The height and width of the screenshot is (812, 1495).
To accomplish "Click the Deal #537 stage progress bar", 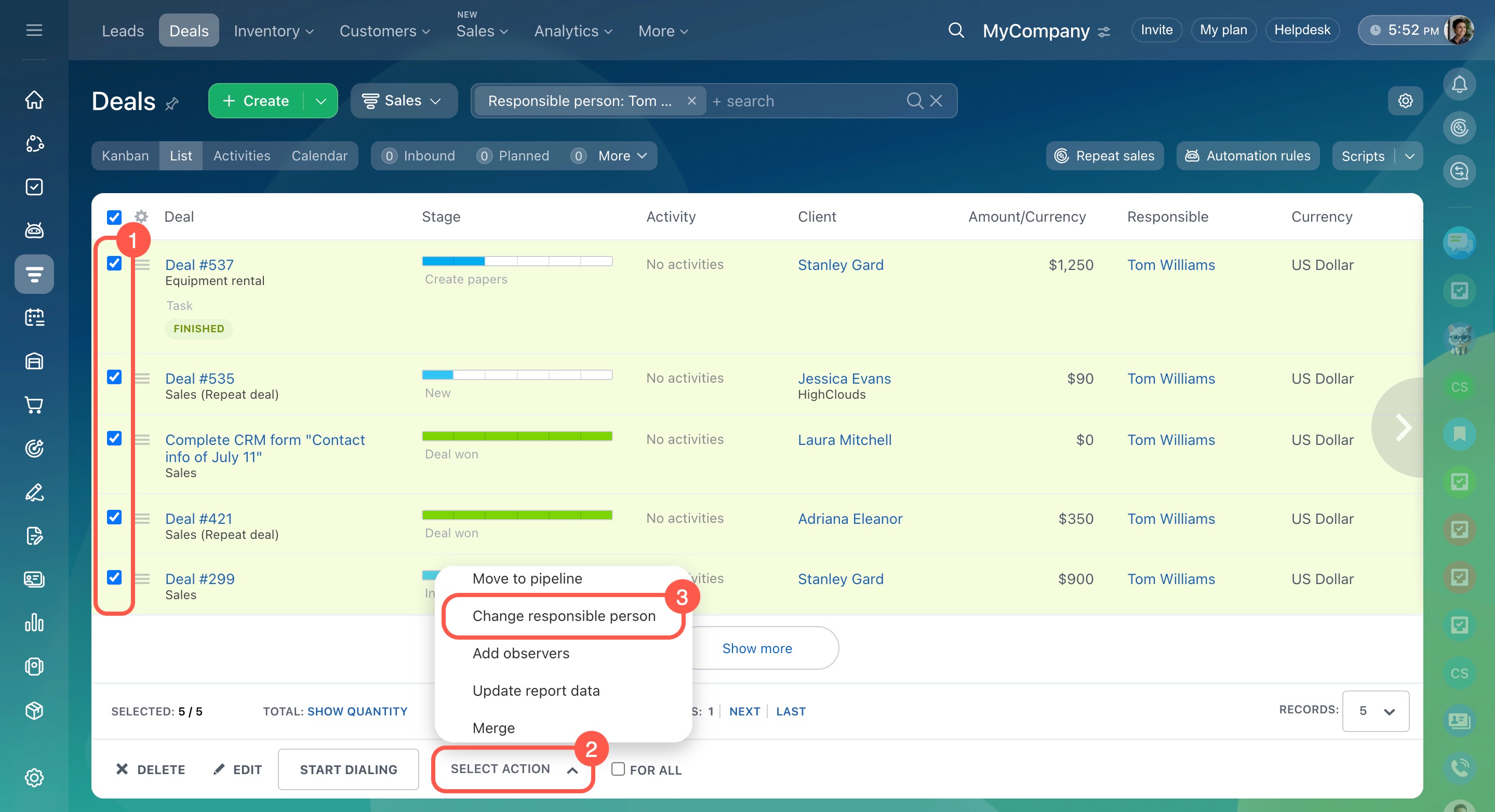I will [x=516, y=261].
